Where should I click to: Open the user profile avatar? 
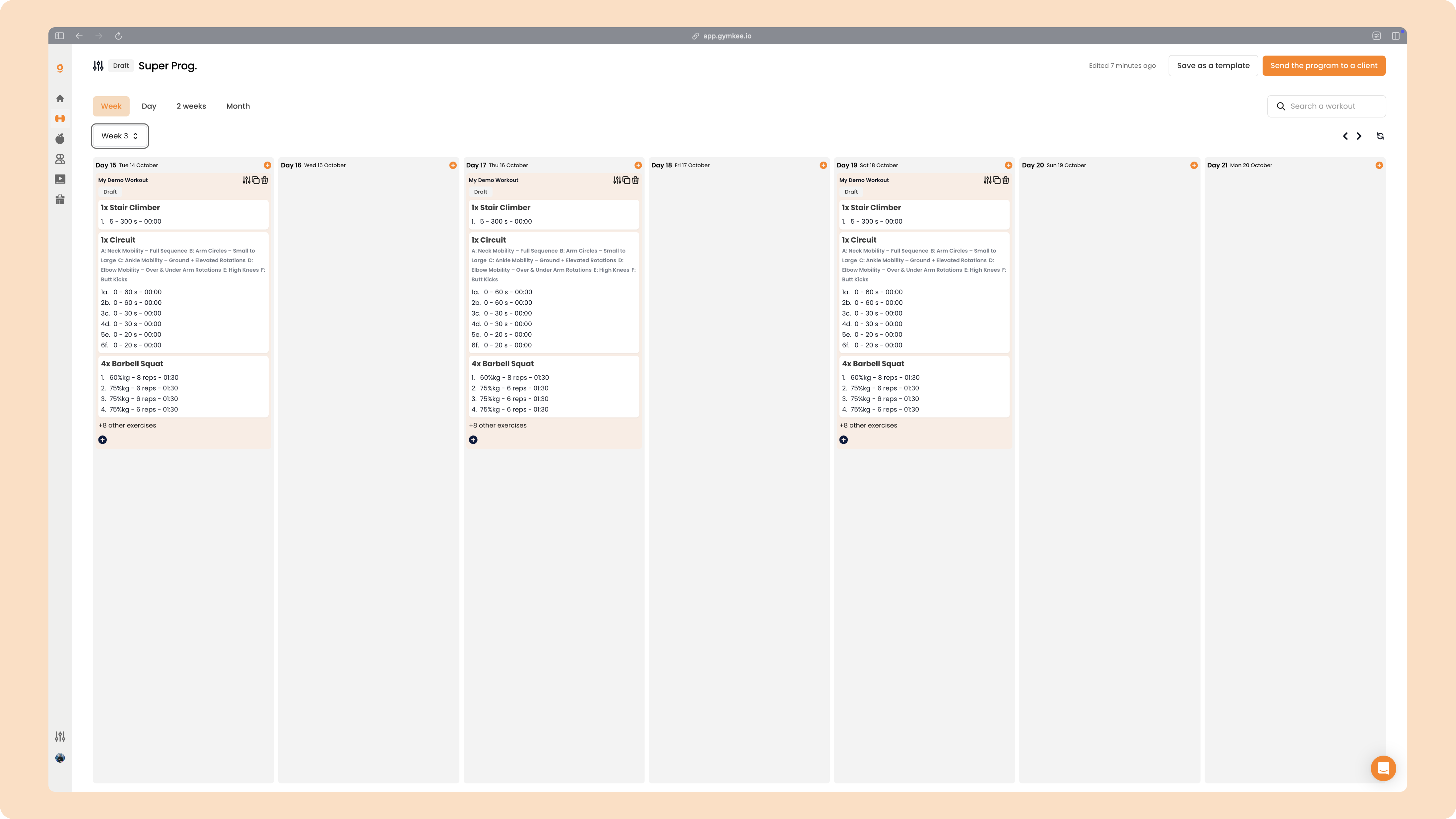coord(60,758)
